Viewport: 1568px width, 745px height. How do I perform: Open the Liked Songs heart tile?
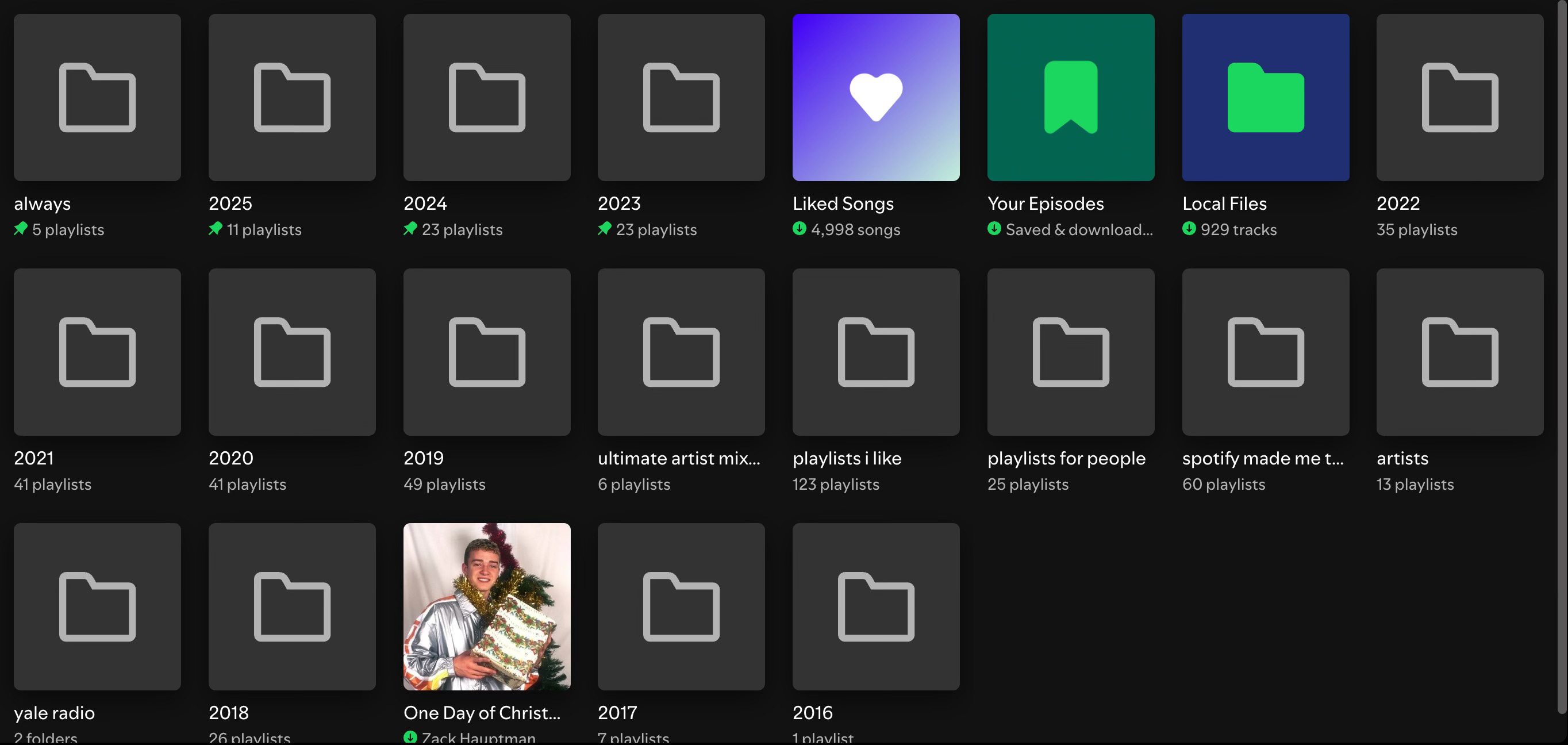(876, 97)
